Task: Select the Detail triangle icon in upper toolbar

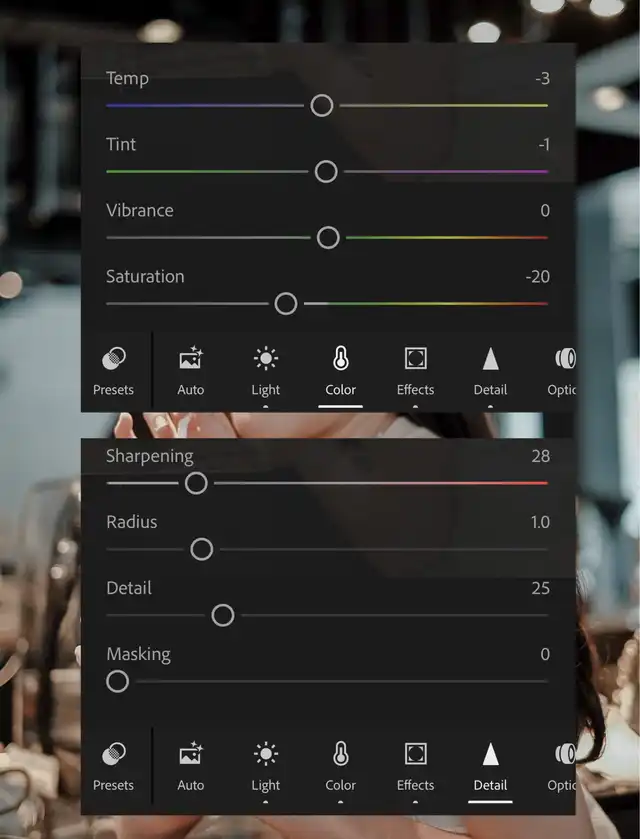Action: coord(490,359)
